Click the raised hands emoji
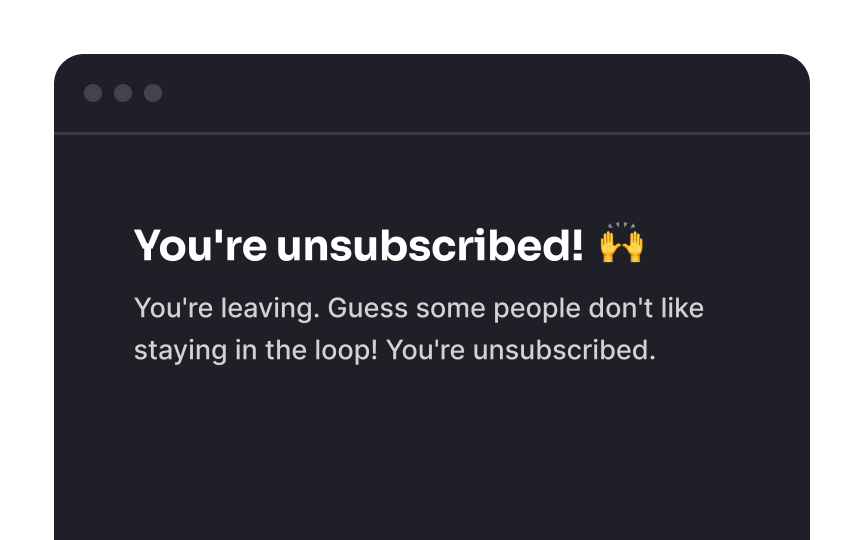 coord(622,243)
